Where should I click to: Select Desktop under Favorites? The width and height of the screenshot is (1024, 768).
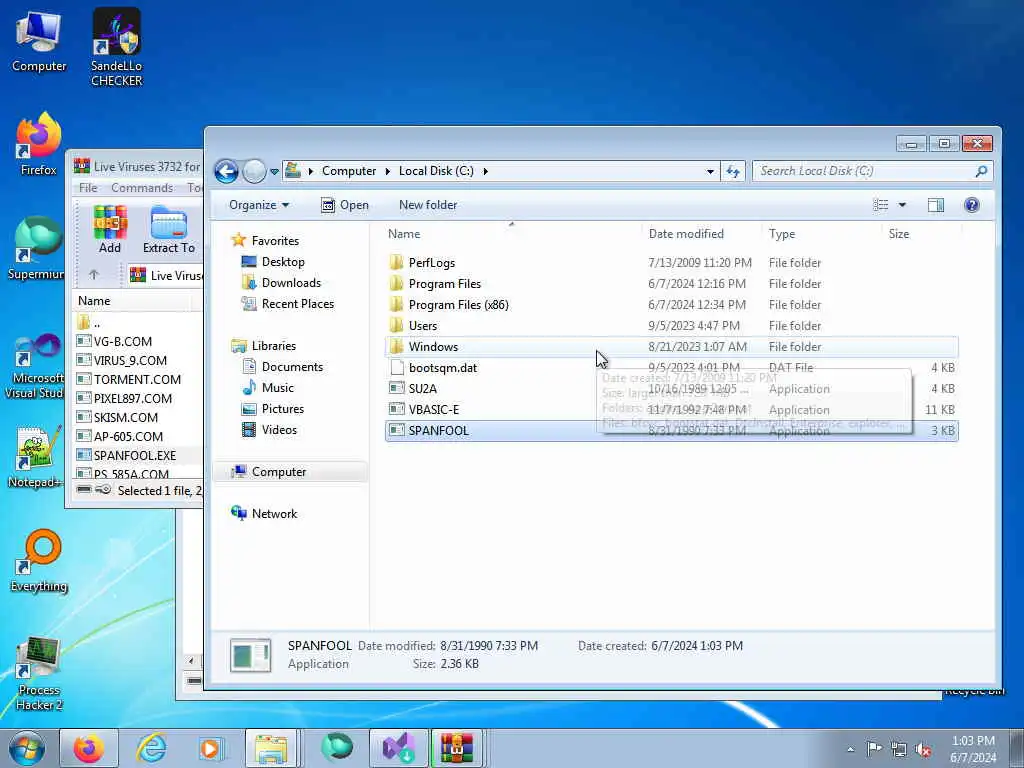pyautogui.click(x=283, y=262)
